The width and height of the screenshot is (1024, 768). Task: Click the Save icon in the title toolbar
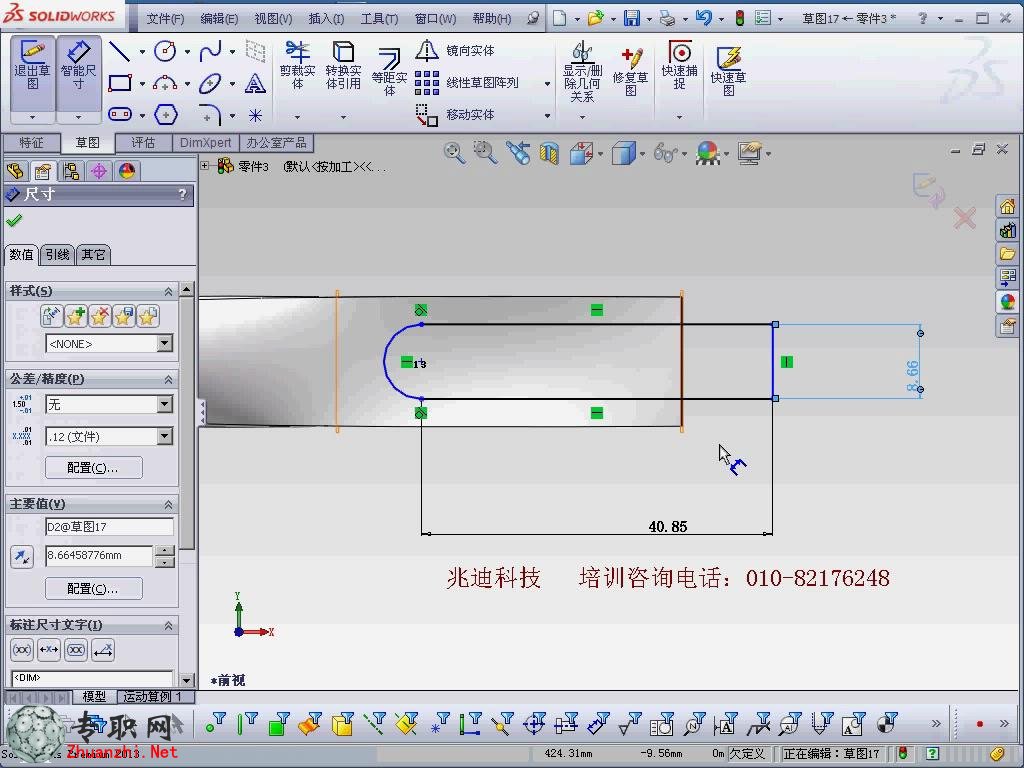point(632,18)
